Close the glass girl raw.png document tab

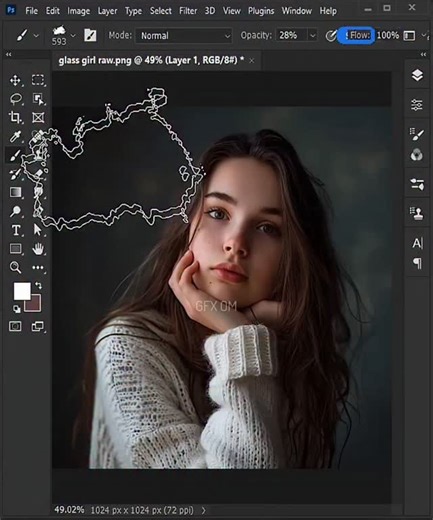(252, 61)
